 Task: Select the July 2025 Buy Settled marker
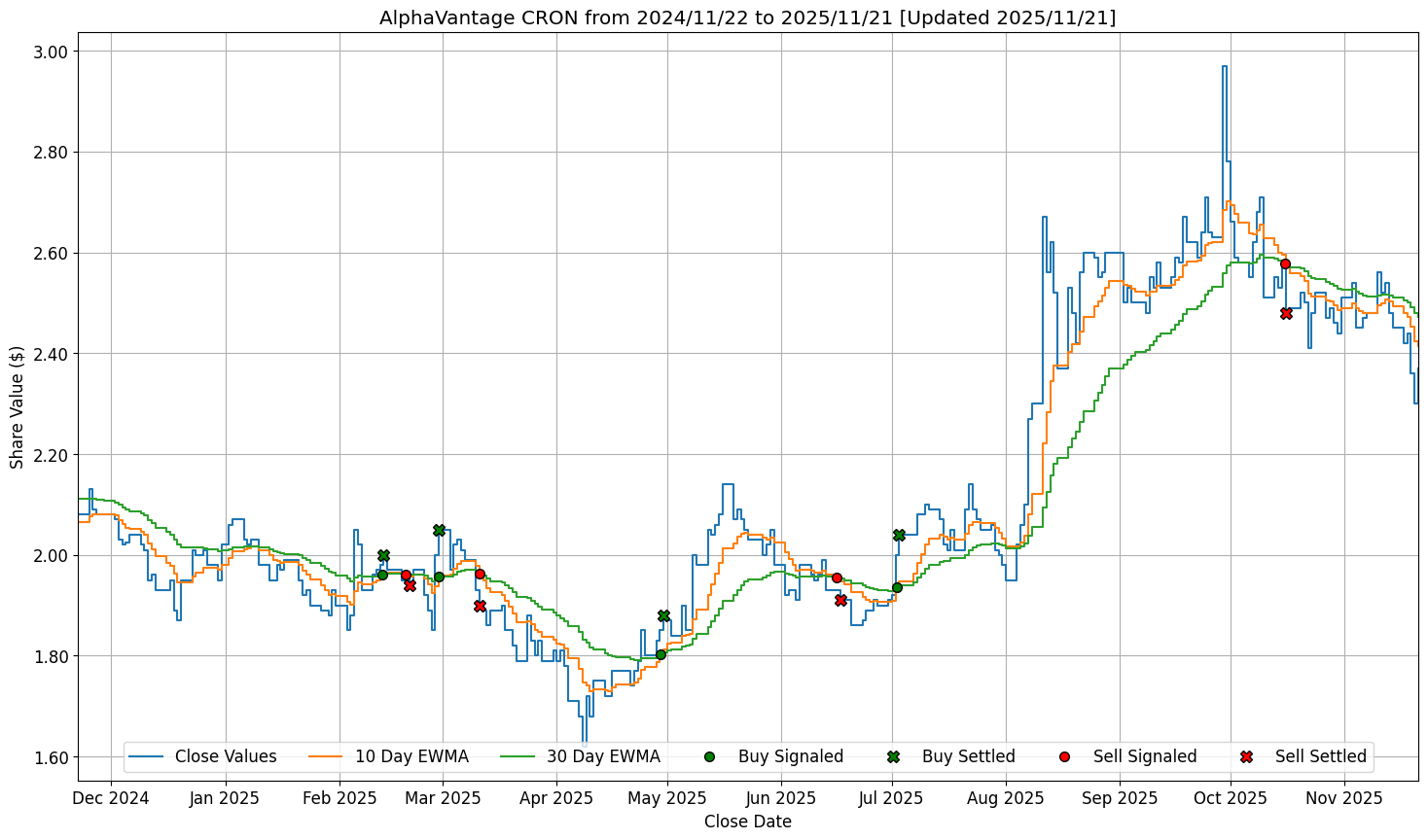point(899,535)
